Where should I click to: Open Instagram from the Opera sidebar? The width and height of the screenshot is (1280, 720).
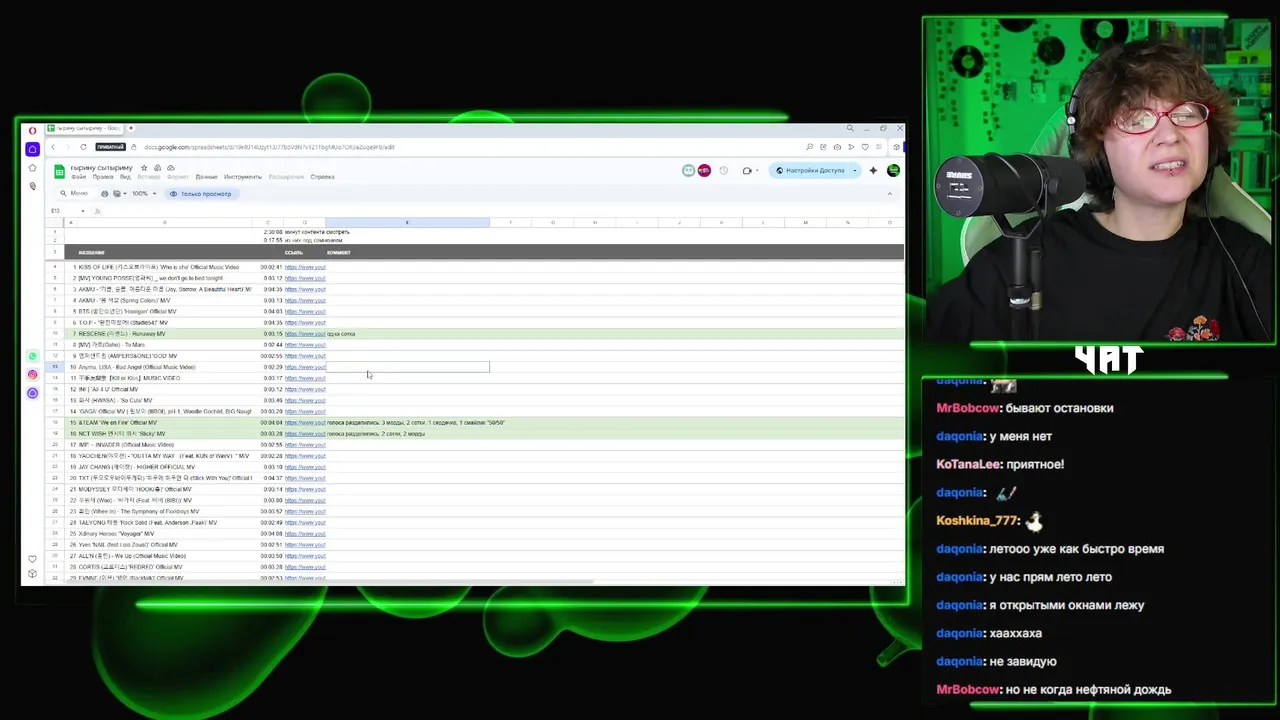pyautogui.click(x=32, y=375)
